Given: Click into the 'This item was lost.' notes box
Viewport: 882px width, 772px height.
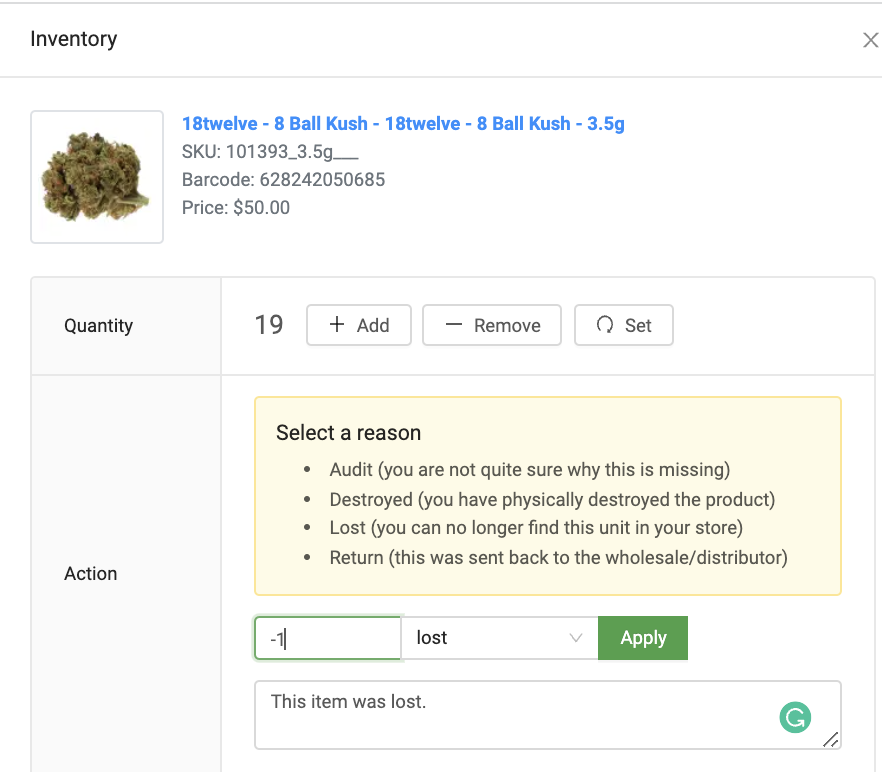Looking at the screenshot, I should (520, 715).
